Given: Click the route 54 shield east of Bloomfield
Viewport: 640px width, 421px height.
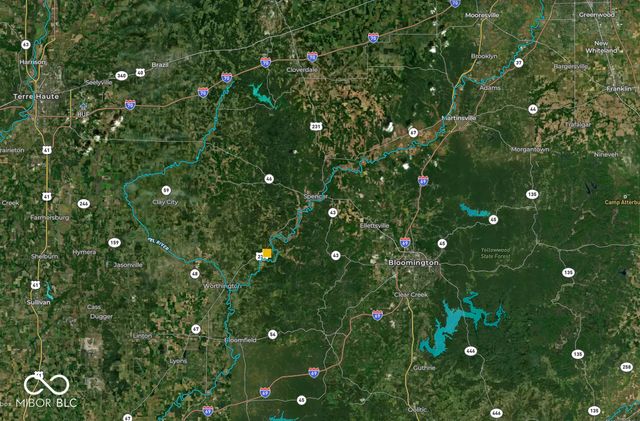Looking at the screenshot, I should tap(273, 335).
